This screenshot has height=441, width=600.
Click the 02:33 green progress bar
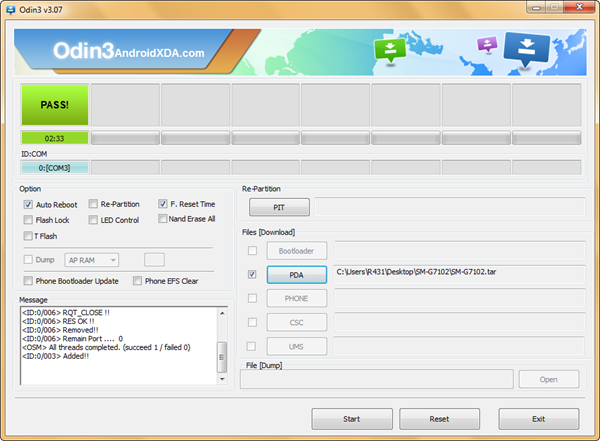(x=55, y=138)
